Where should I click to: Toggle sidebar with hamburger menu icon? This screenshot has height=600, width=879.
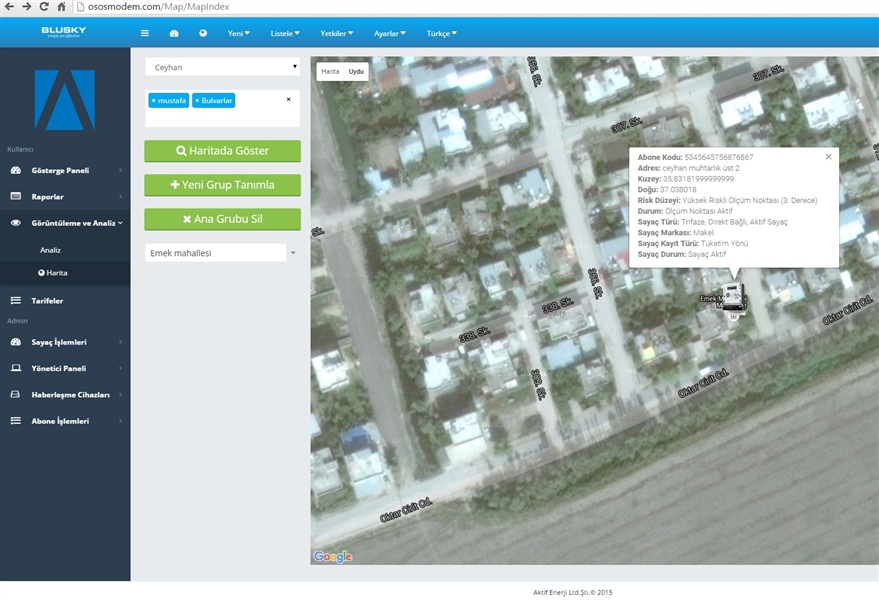pyautogui.click(x=145, y=33)
